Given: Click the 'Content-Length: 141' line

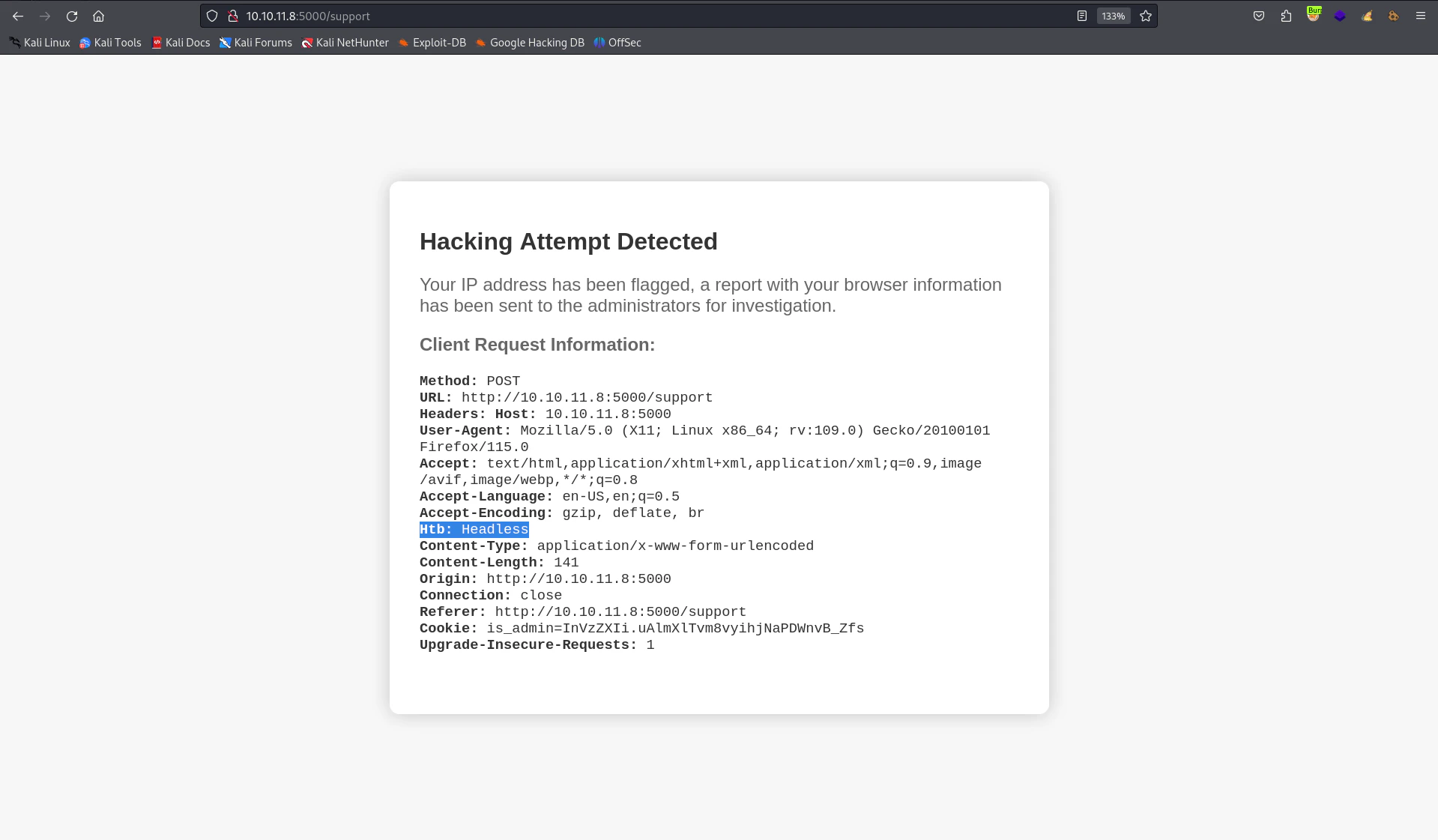Looking at the screenshot, I should click(x=499, y=562).
